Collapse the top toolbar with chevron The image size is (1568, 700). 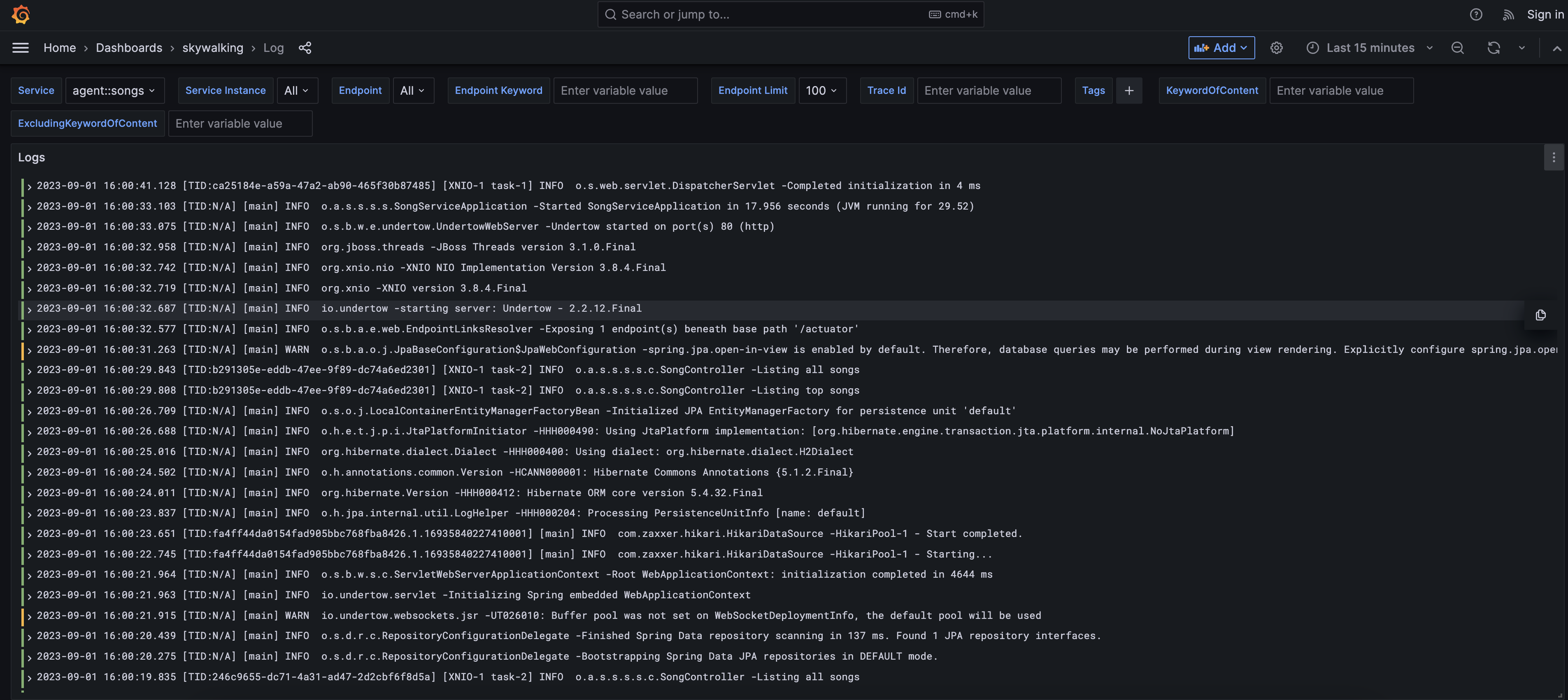[x=1556, y=48]
